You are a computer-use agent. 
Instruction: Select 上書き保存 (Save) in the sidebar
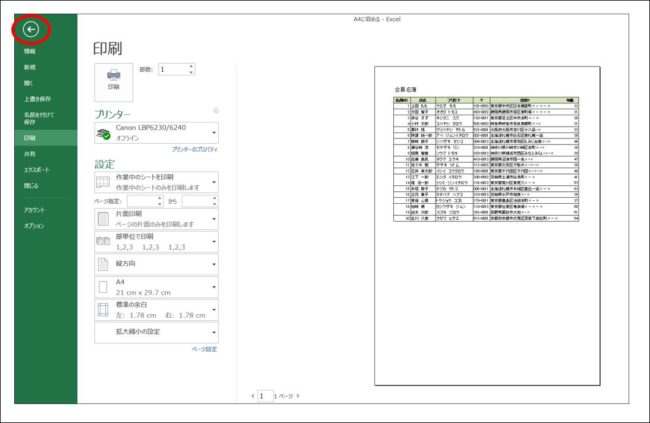[37, 99]
